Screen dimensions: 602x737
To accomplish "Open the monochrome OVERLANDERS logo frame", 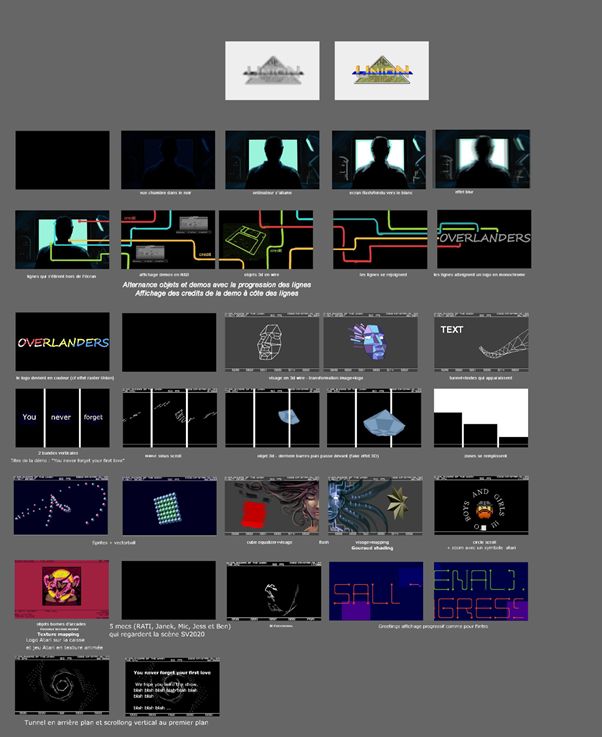I will point(484,239).
